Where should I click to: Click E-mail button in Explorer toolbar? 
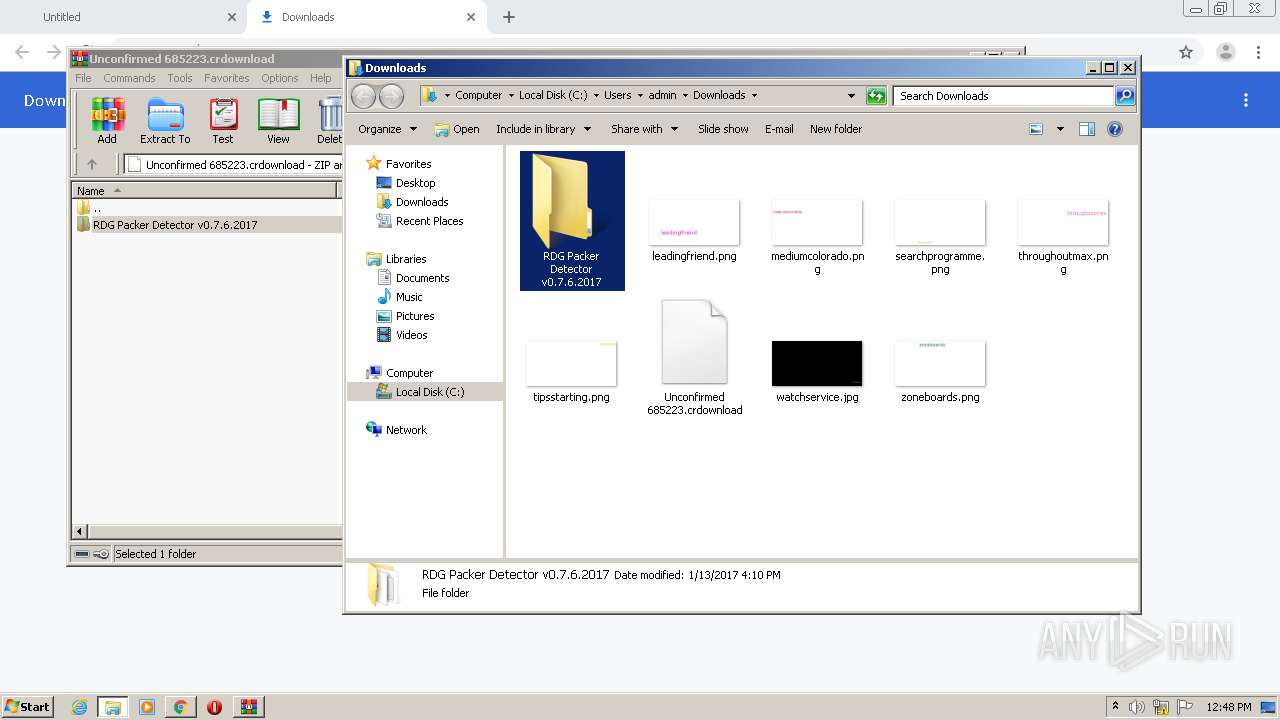[x=779, y=129]
